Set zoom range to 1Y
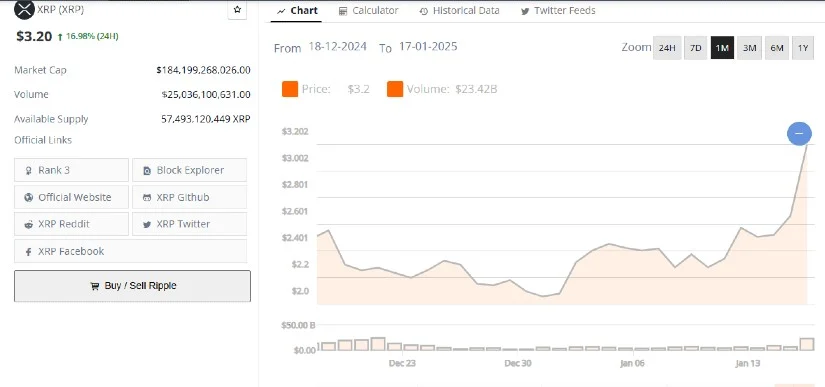Viewport: 825px width, 387px height. 803,48
